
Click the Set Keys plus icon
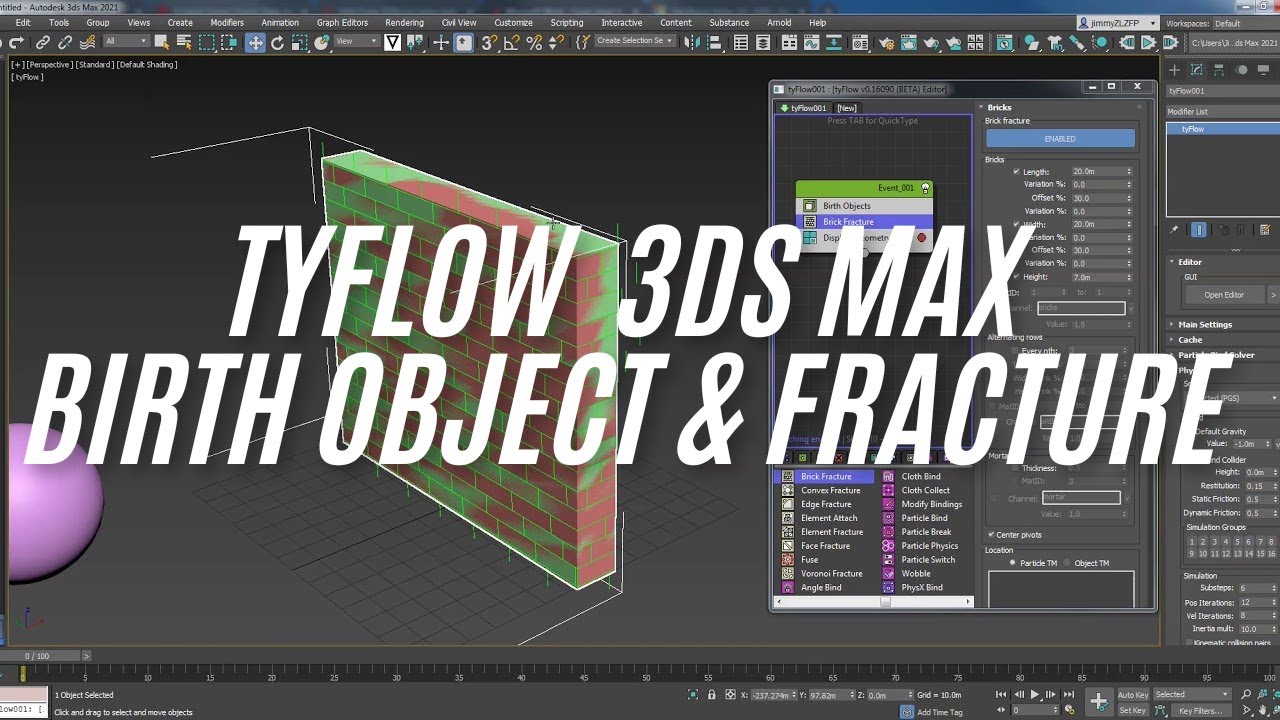[1098, 702]
